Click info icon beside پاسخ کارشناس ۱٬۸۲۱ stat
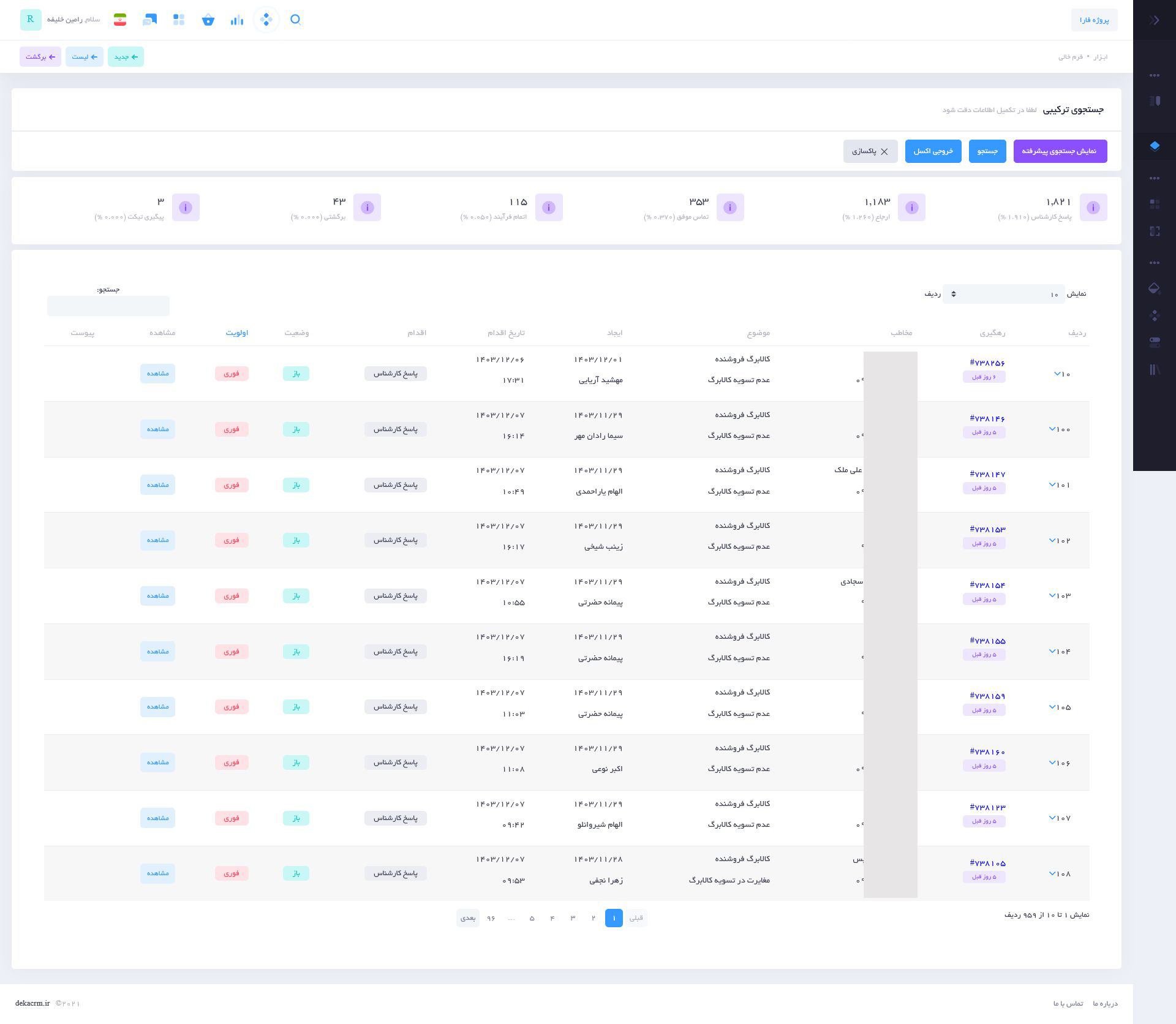Screen dimensions: 1176x1024 (1093, 208)
